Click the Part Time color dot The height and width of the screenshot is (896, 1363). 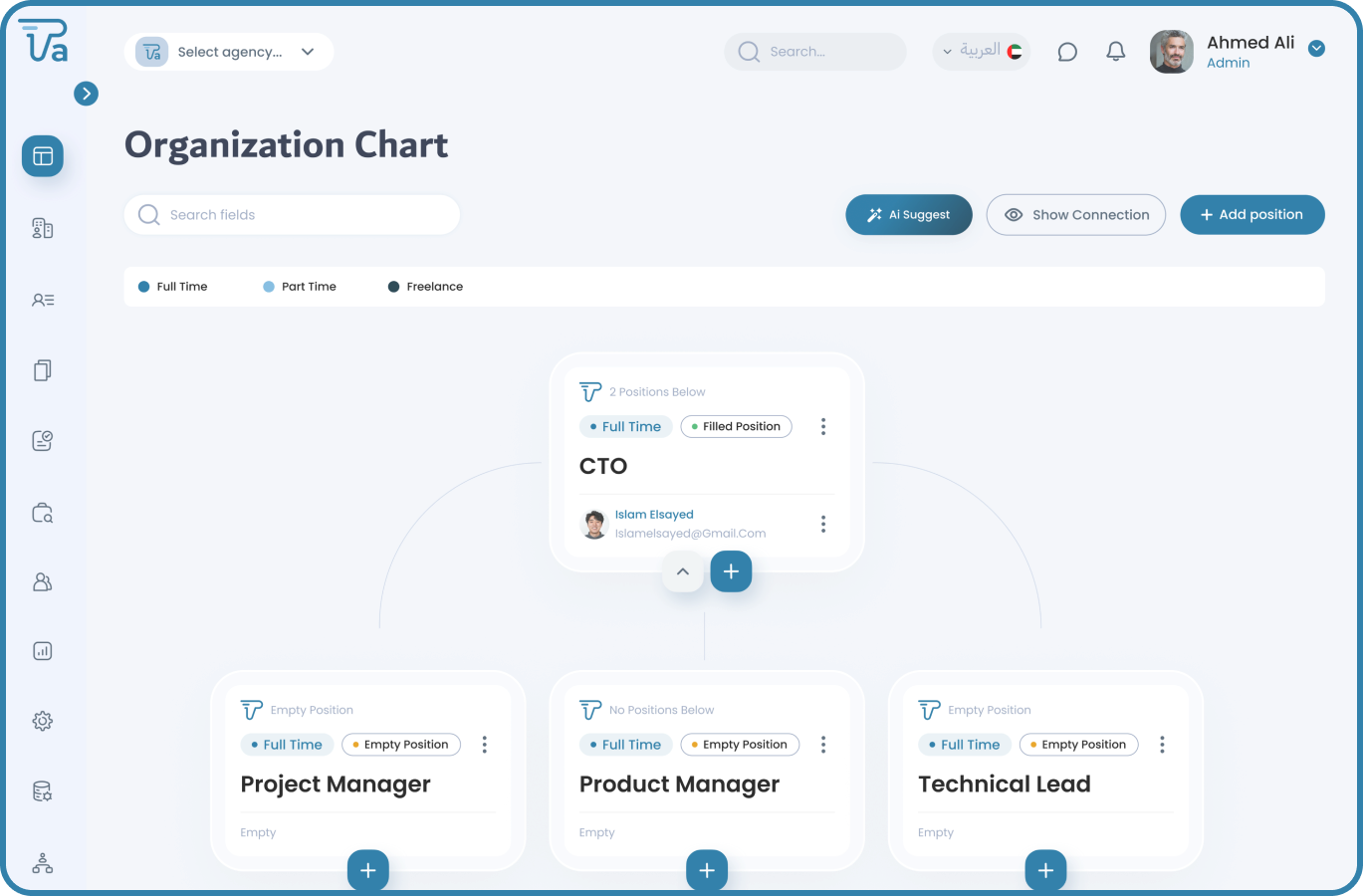click(269, 287)
